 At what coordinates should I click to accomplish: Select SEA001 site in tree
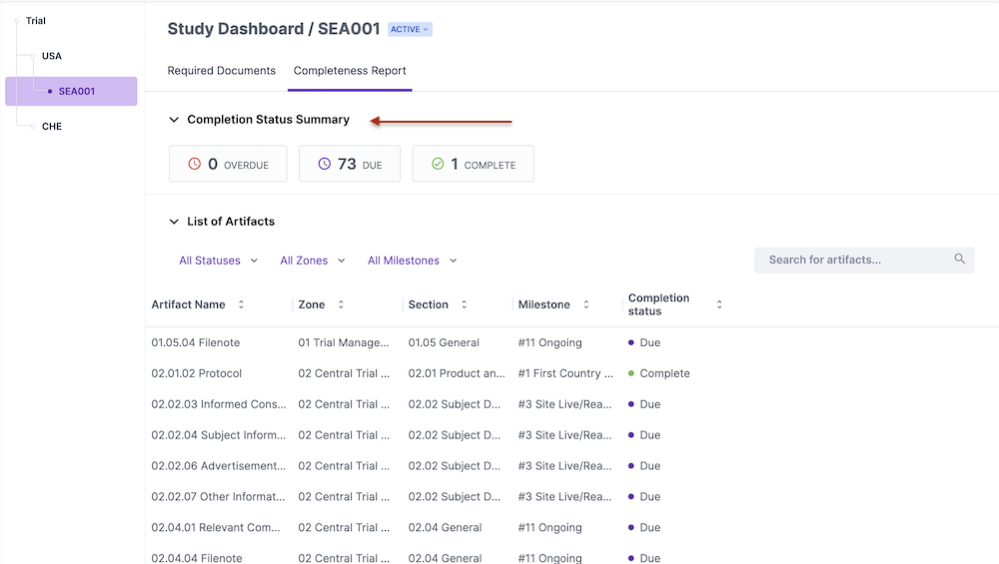[x=71, y=91]
